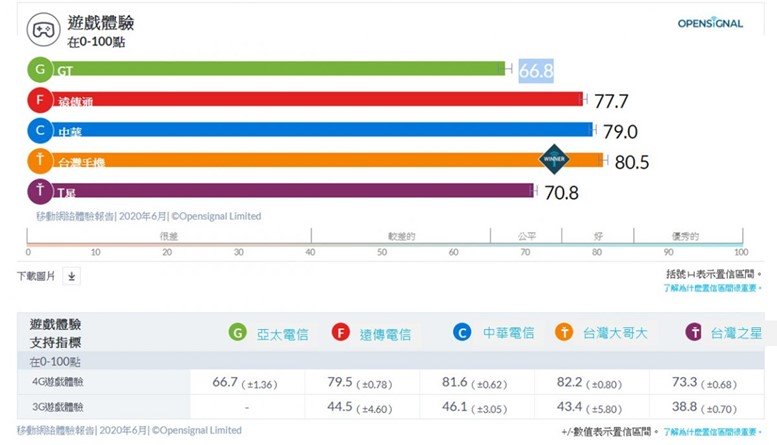
Task: Click the game controller icon beside 遊戲體驗
Action: point(43,30)
